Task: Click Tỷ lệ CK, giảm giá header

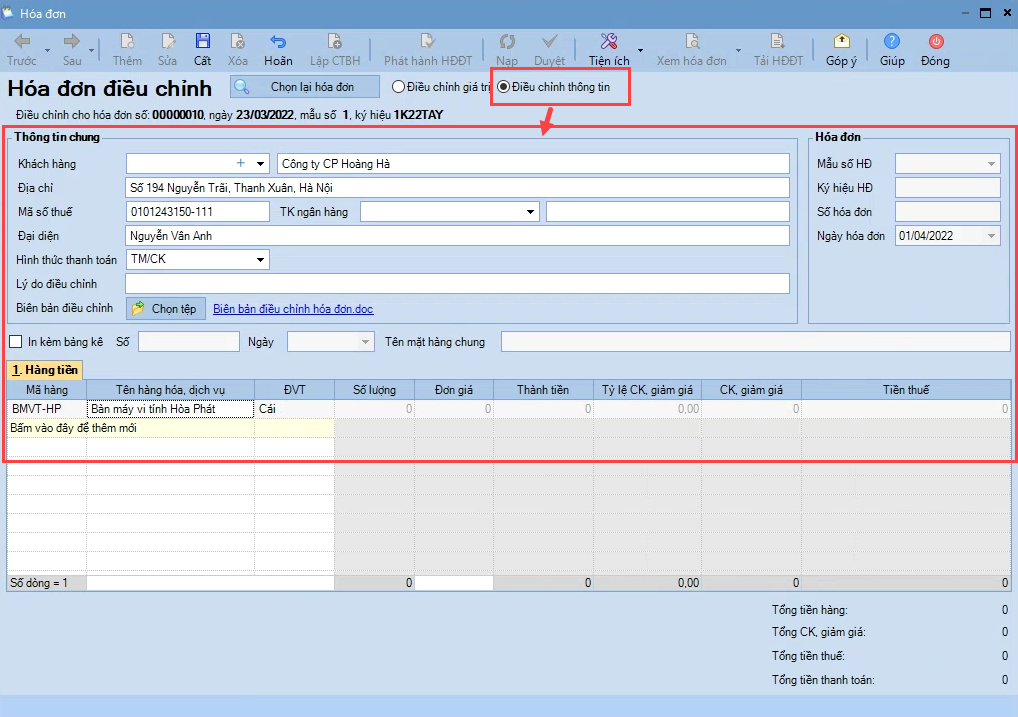Action: pyautogui.click(x=647, y=390)
